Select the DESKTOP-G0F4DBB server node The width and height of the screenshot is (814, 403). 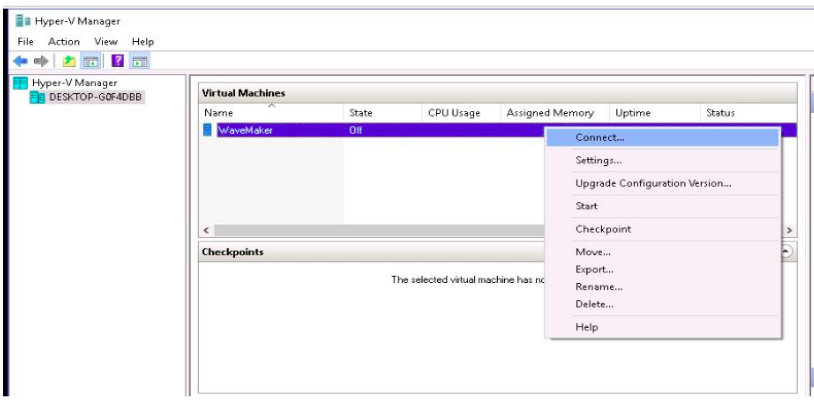pos(95,97)
